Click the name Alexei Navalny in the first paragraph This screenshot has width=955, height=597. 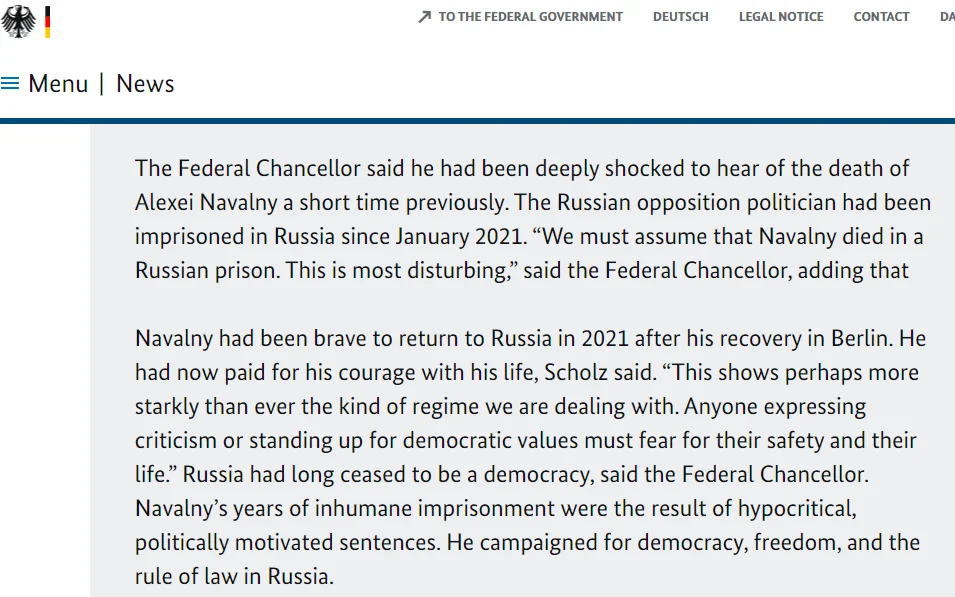pyautogui.click(x=206, y=202)
